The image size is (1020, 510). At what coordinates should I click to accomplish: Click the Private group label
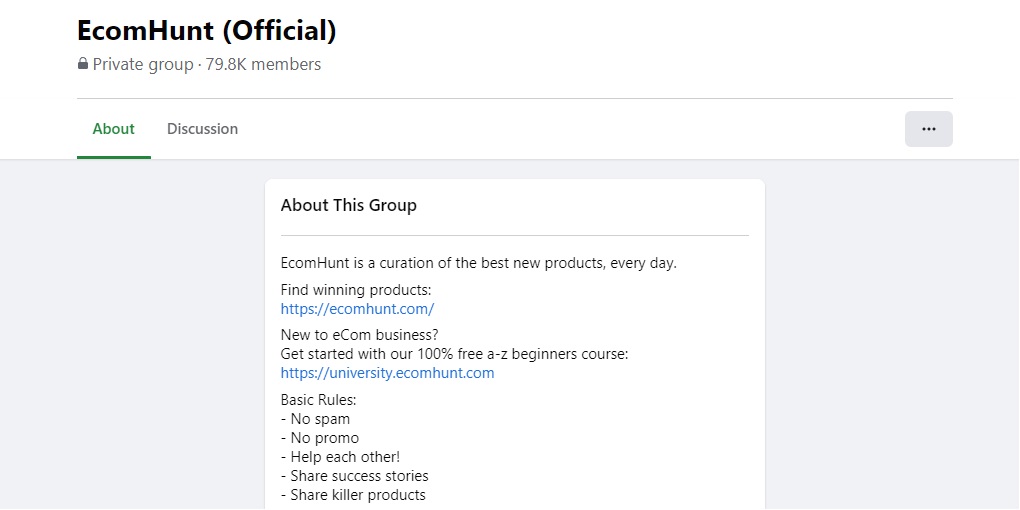[x=143, y=64]
